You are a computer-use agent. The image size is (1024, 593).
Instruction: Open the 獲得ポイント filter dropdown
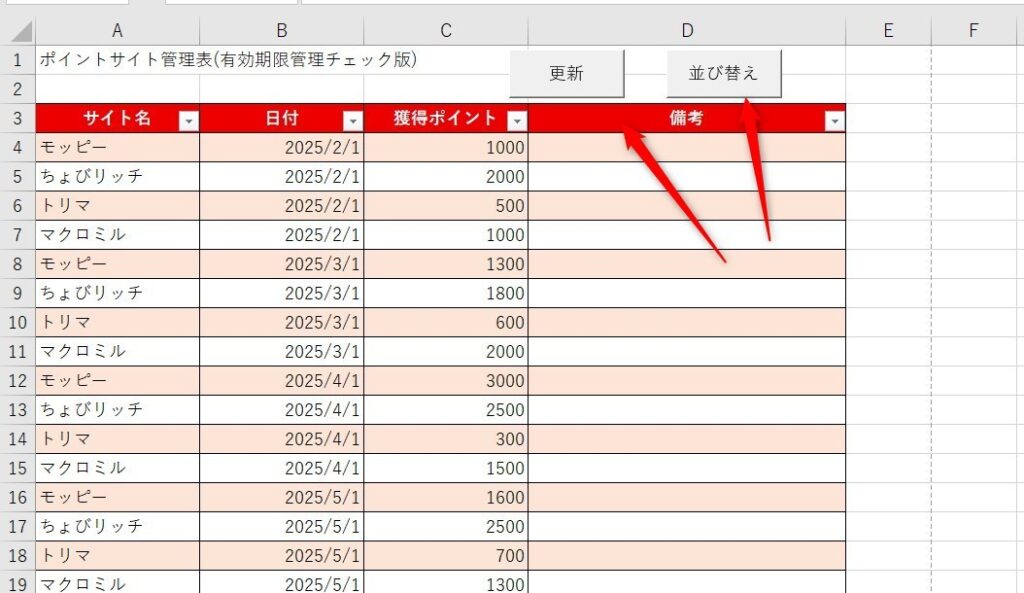coord(517,121)
